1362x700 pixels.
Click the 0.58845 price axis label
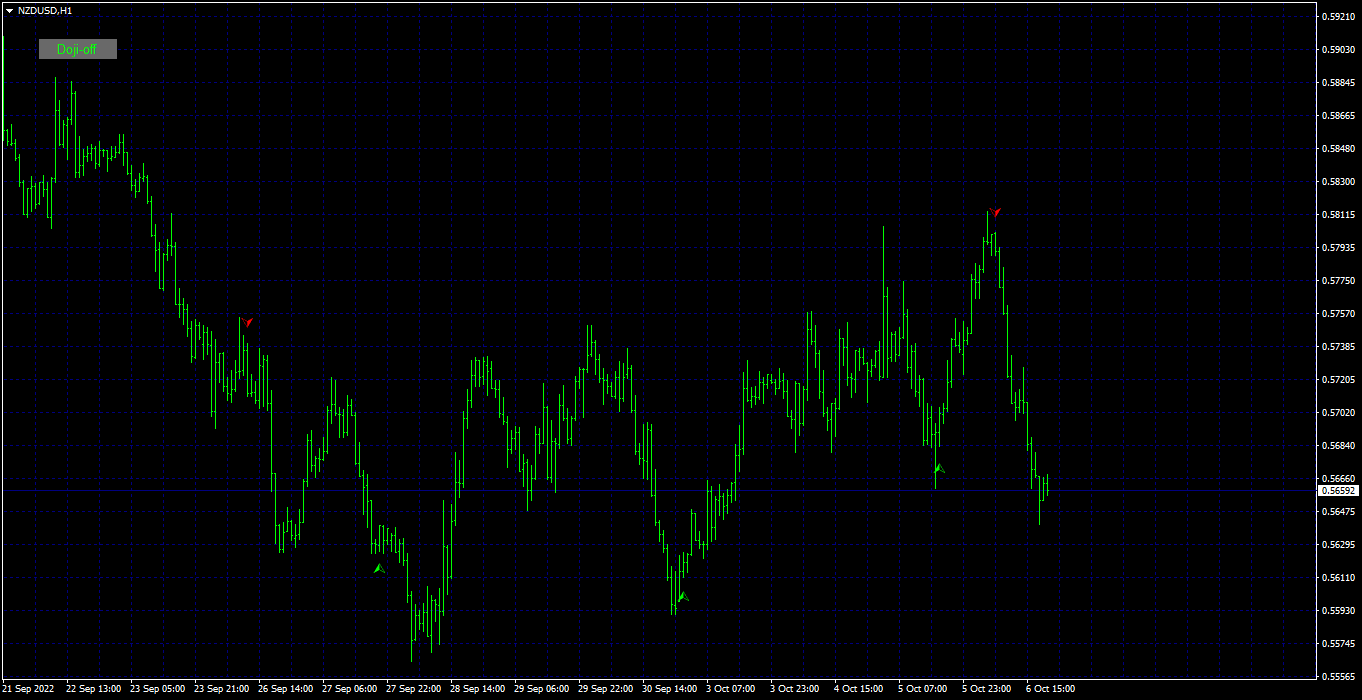pos(1340,83)
